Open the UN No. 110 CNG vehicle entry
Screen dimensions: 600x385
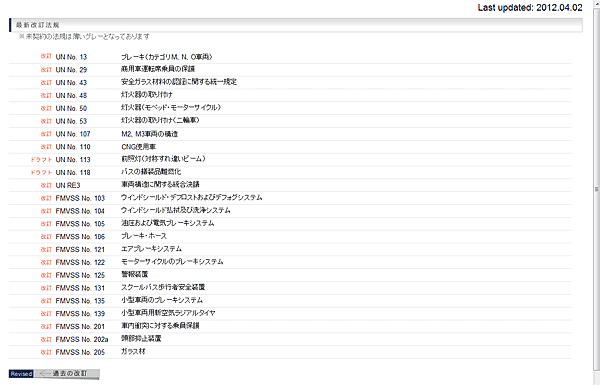point(290,147)
